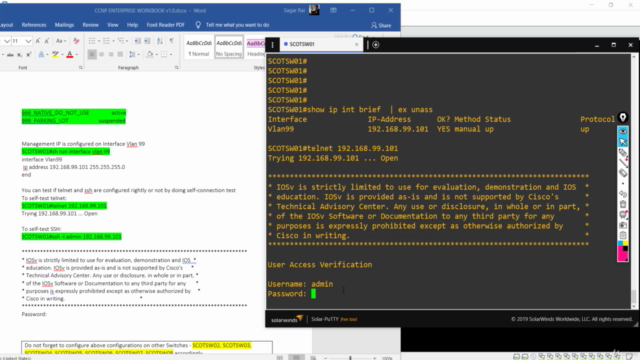Decrease paragraph indent in Word
The width and height of the screenshot is (640, 360).
[x=138, y=41]
